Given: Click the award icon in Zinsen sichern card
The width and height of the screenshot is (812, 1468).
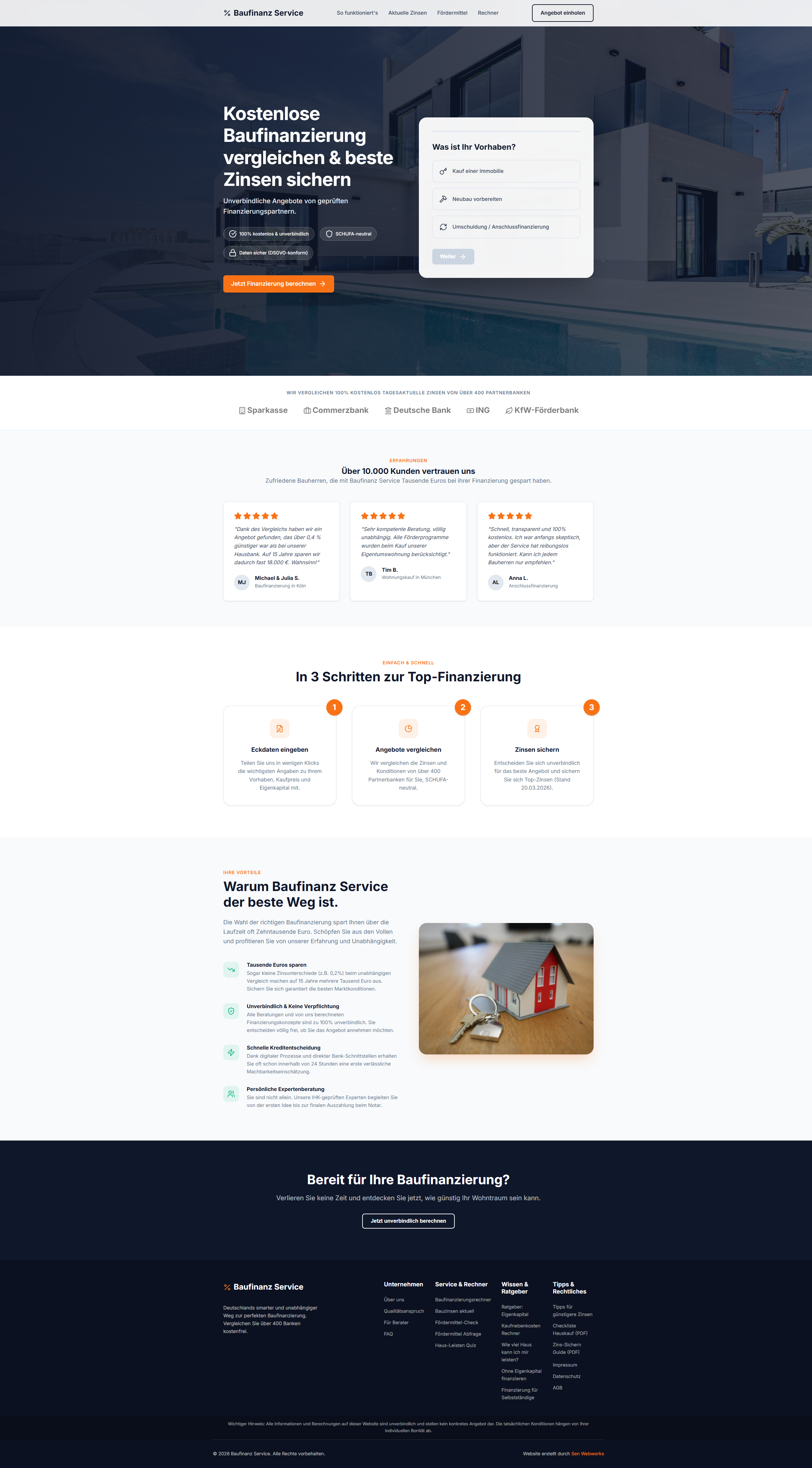Looking at the screenshot, I should 537,728.
